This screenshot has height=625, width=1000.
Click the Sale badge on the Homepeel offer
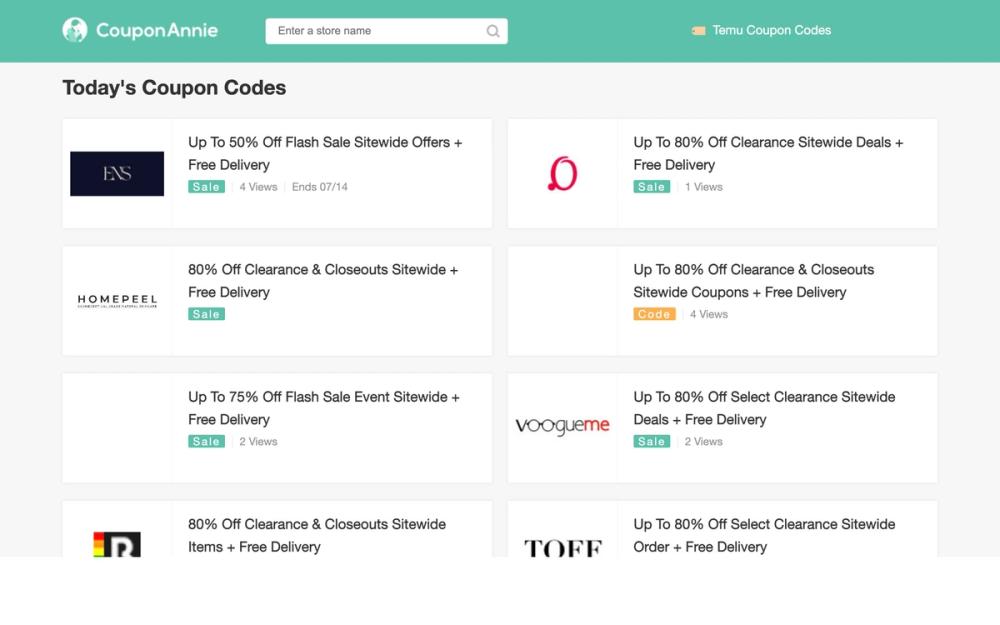pyautogui.click(x=206, y=314)
